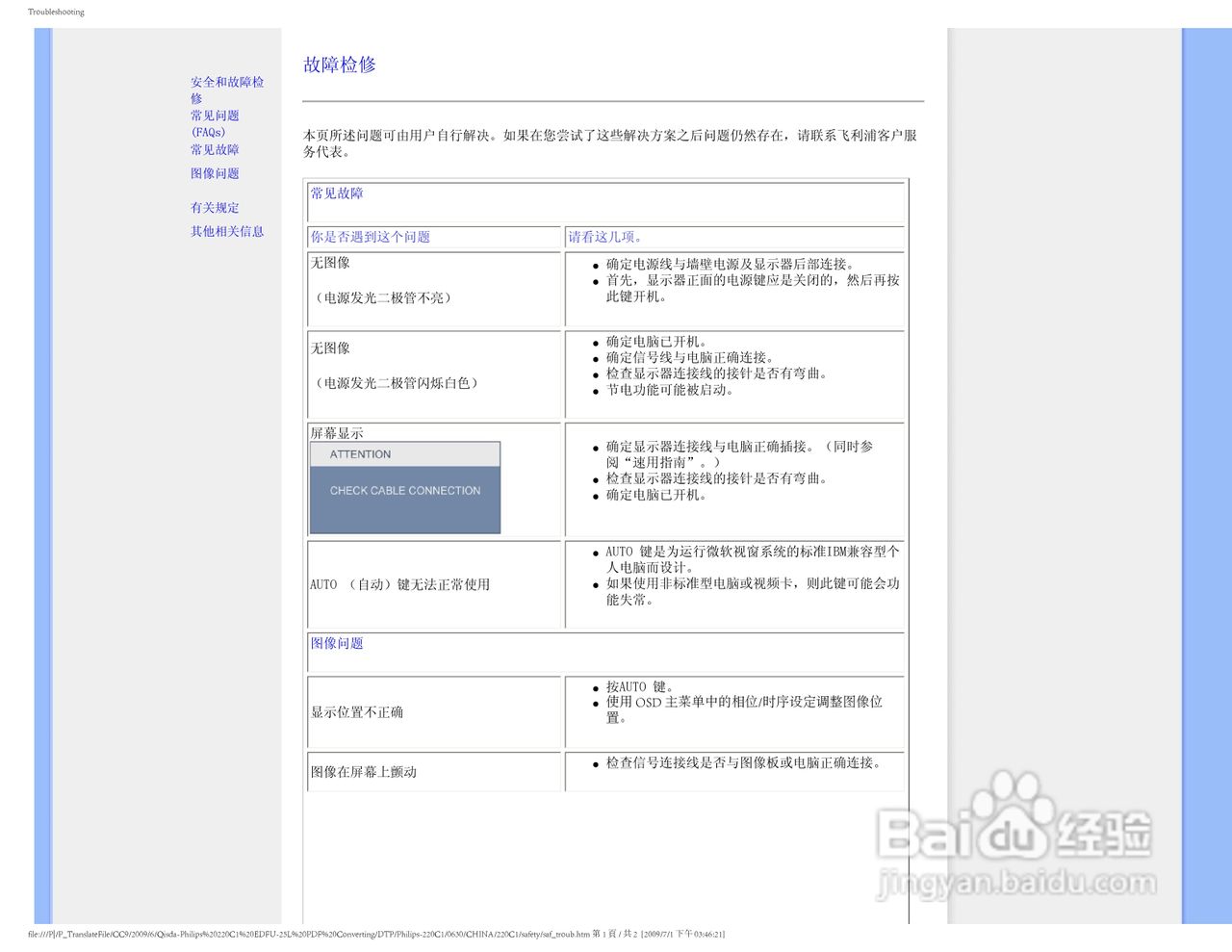1232x952 pixels.
Task: Click the 电源发光二极管闪烁白色 cell text
Action: 398,383
